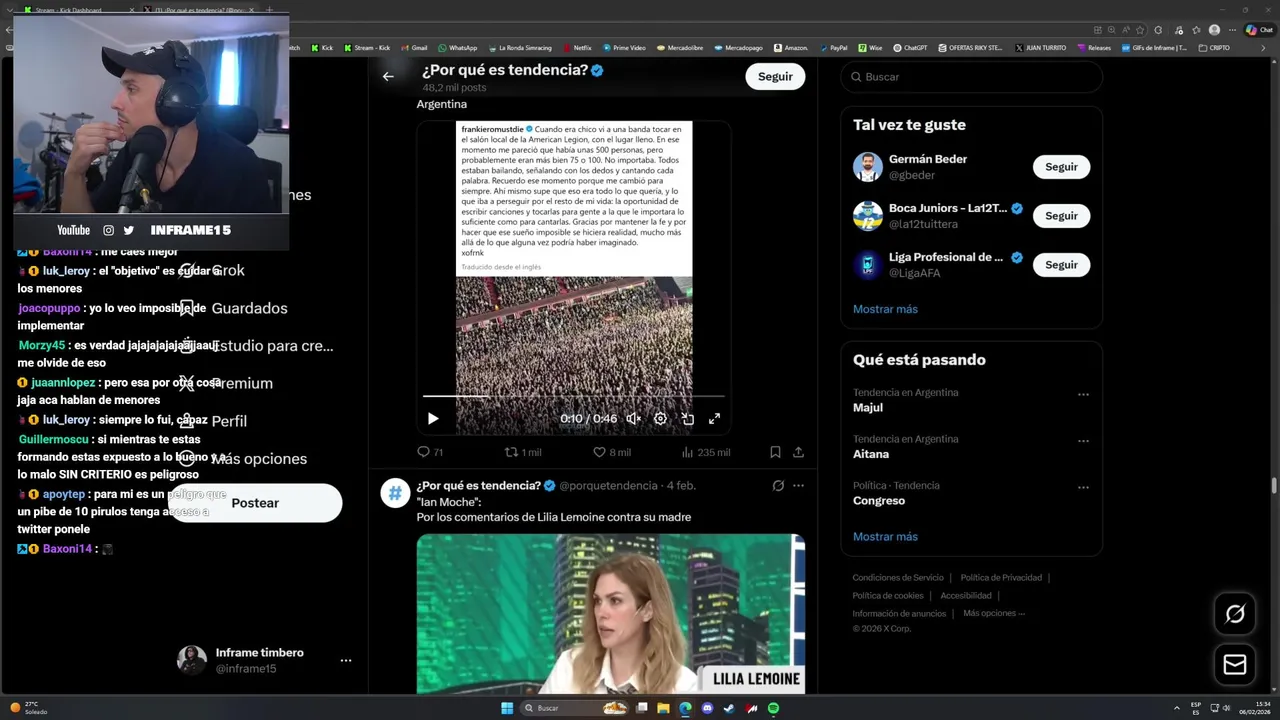Open Más opciones in the sidebar
The height and width of the screenshot is (720, 1280).
tap(243, 459)
